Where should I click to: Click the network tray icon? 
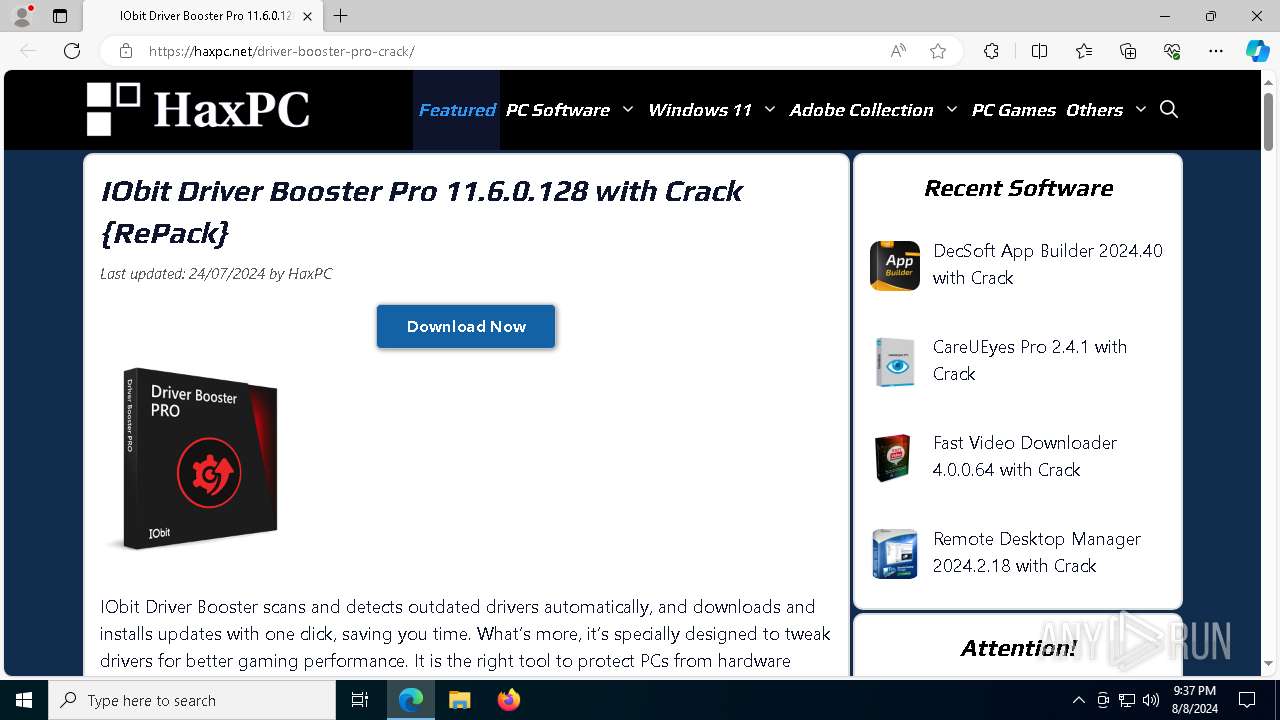pos(1127,700)
